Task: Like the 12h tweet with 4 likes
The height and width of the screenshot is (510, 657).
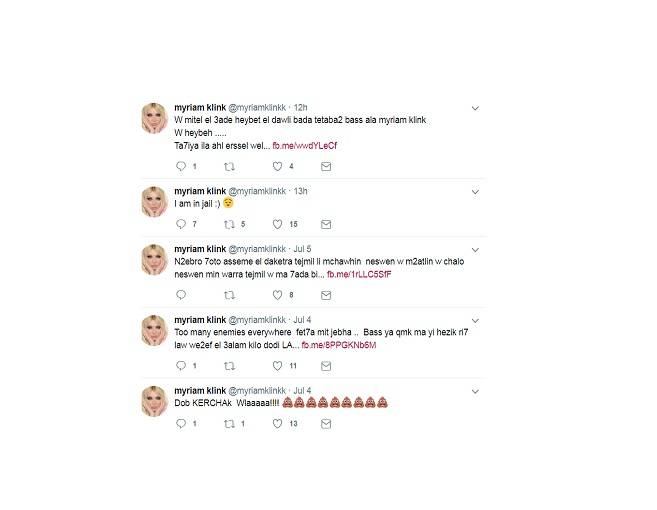Action: coord(277,166)
